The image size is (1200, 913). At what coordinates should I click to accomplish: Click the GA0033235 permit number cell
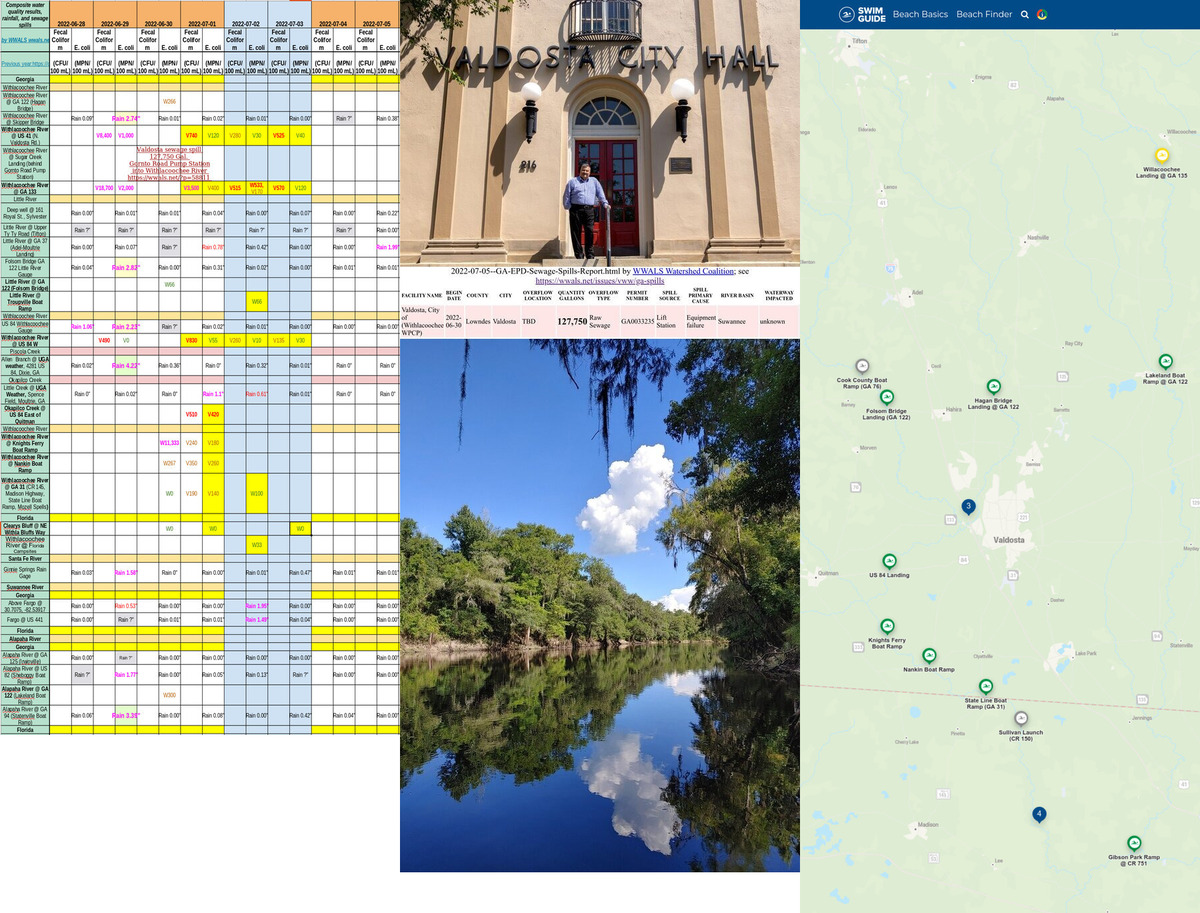pyautogui.click(x=637, y=322)
